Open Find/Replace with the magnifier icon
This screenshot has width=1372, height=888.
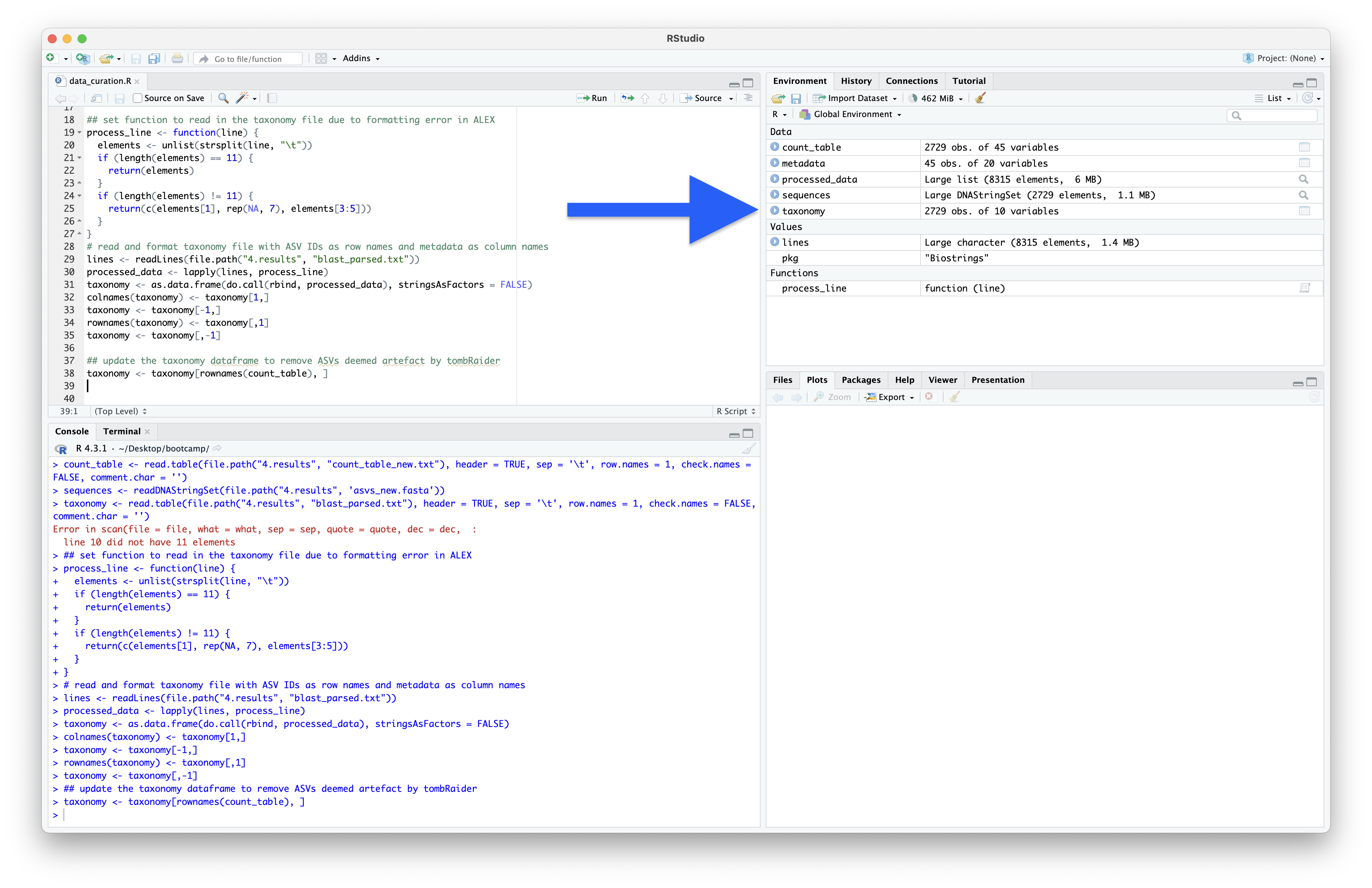(x=223, y=98)
